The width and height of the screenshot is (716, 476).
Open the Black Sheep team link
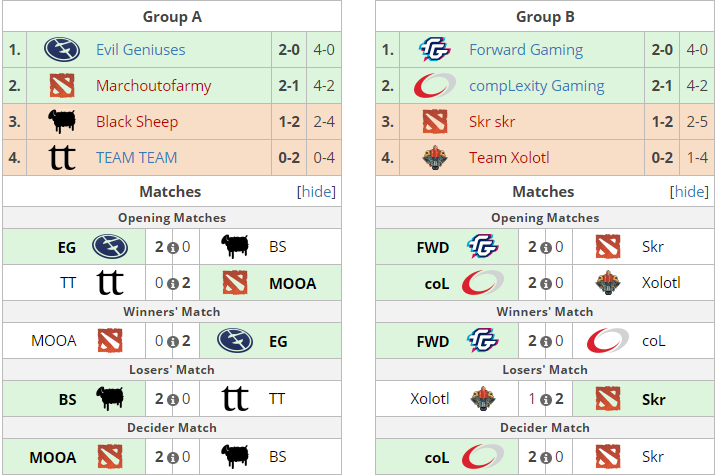tap(137, 122)
